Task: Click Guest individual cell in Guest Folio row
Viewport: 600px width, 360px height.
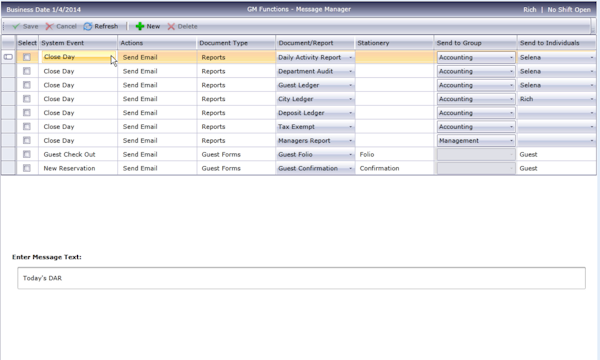Action: [557, 155]
